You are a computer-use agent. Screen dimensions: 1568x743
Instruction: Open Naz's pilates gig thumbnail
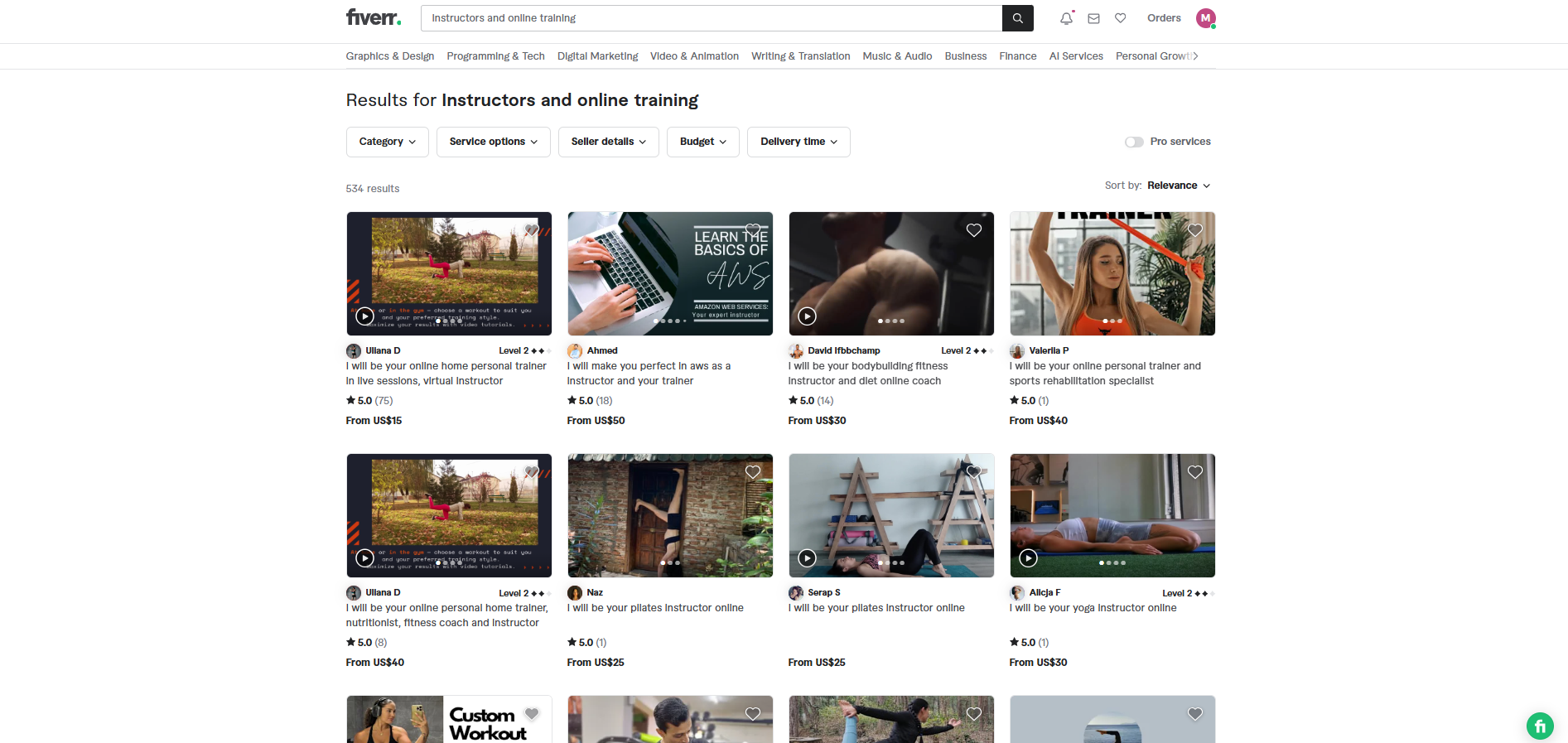click(x=670, y=515)
